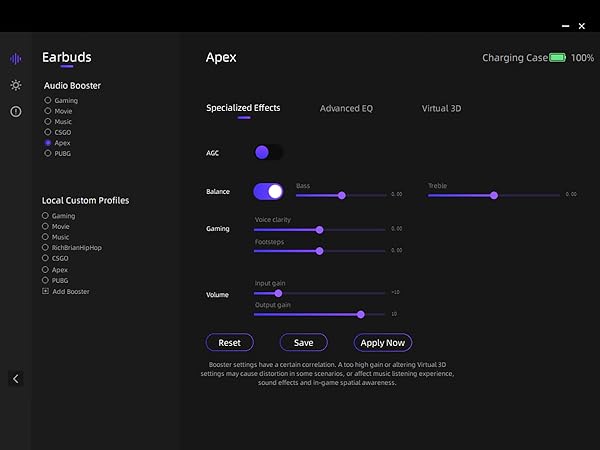Select the PUBG audio booster preset
Viewport: 600px width, 450px height.
click(x=47, y=154)
